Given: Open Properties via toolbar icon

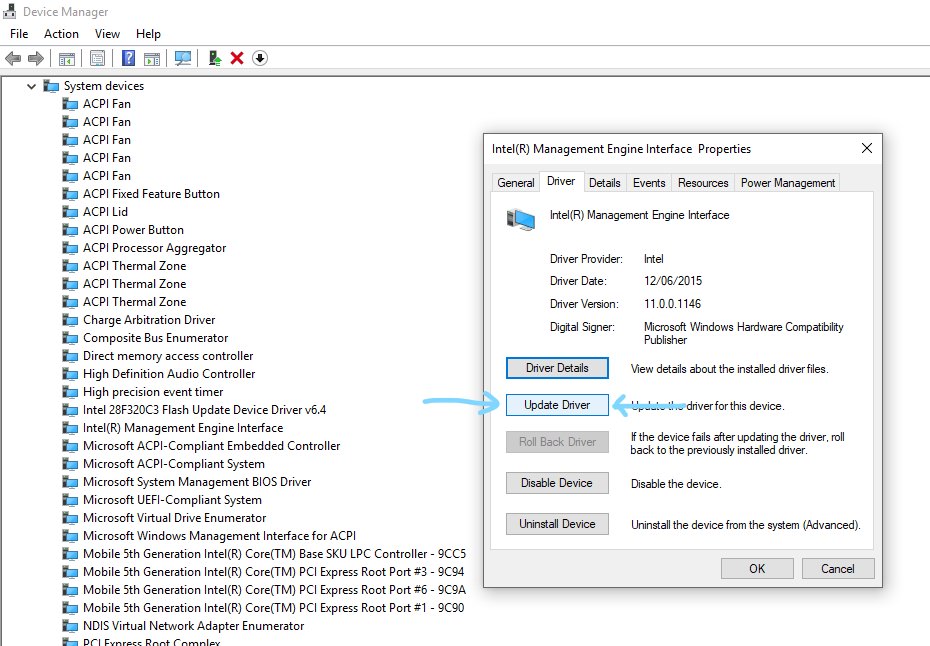Looking at the screenshot, I should click(x=98, y=58).
